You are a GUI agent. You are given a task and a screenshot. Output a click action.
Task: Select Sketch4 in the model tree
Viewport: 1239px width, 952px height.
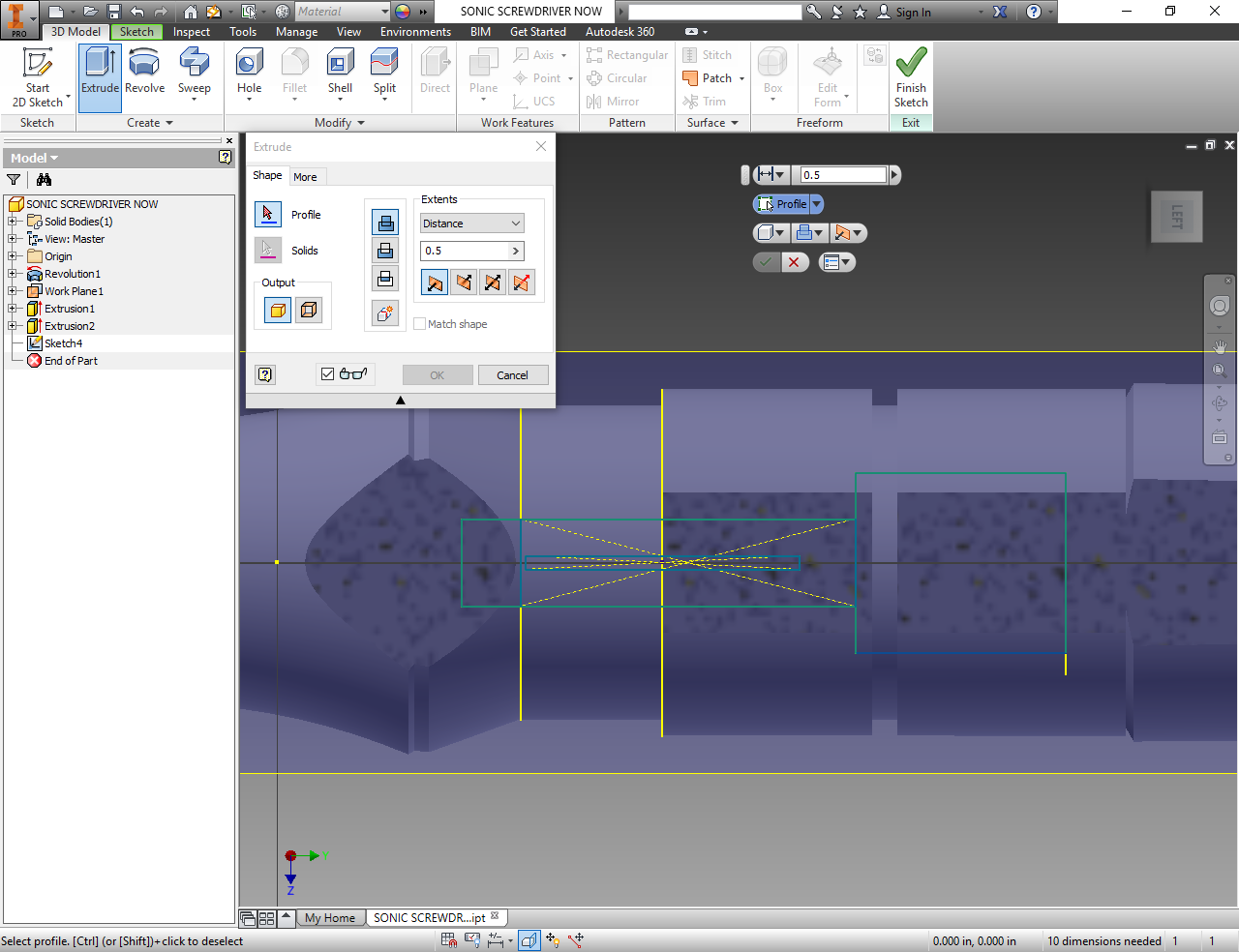[63, 343]
